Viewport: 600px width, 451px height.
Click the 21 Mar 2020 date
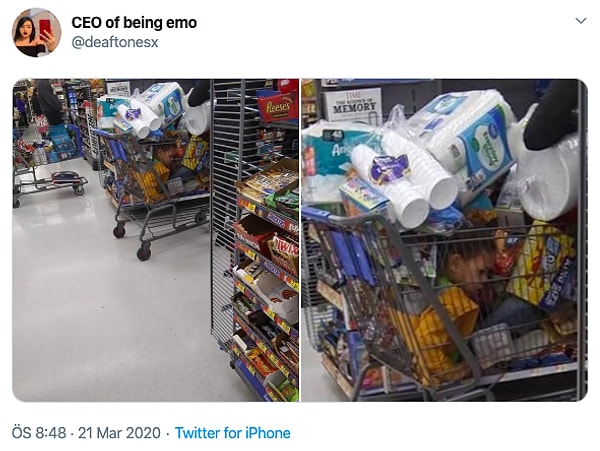[119, 433]
